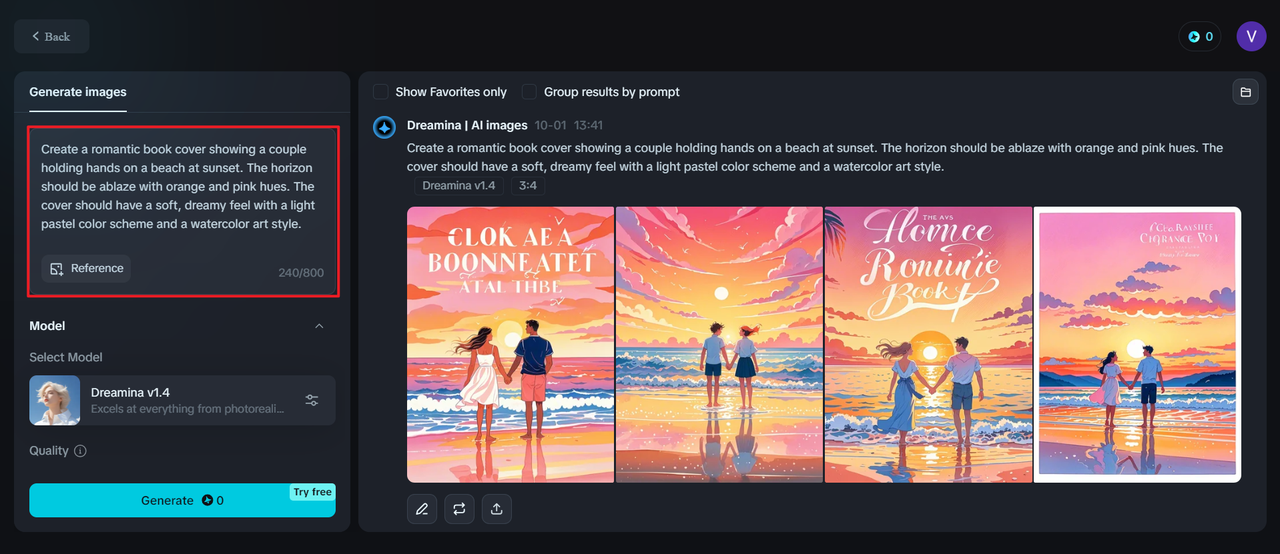Show Quality info tooltip icon
The height and width of the screenshot is (554, 1280).
tap(80, 451)
